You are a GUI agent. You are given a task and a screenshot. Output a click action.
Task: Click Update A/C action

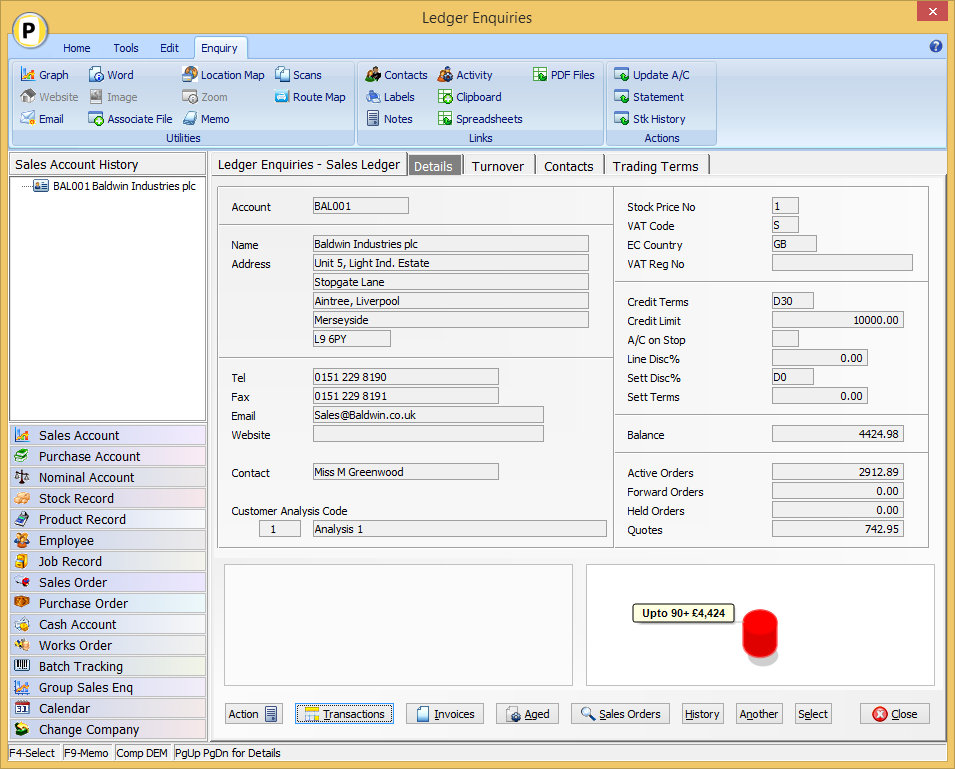tap(652, 75)
